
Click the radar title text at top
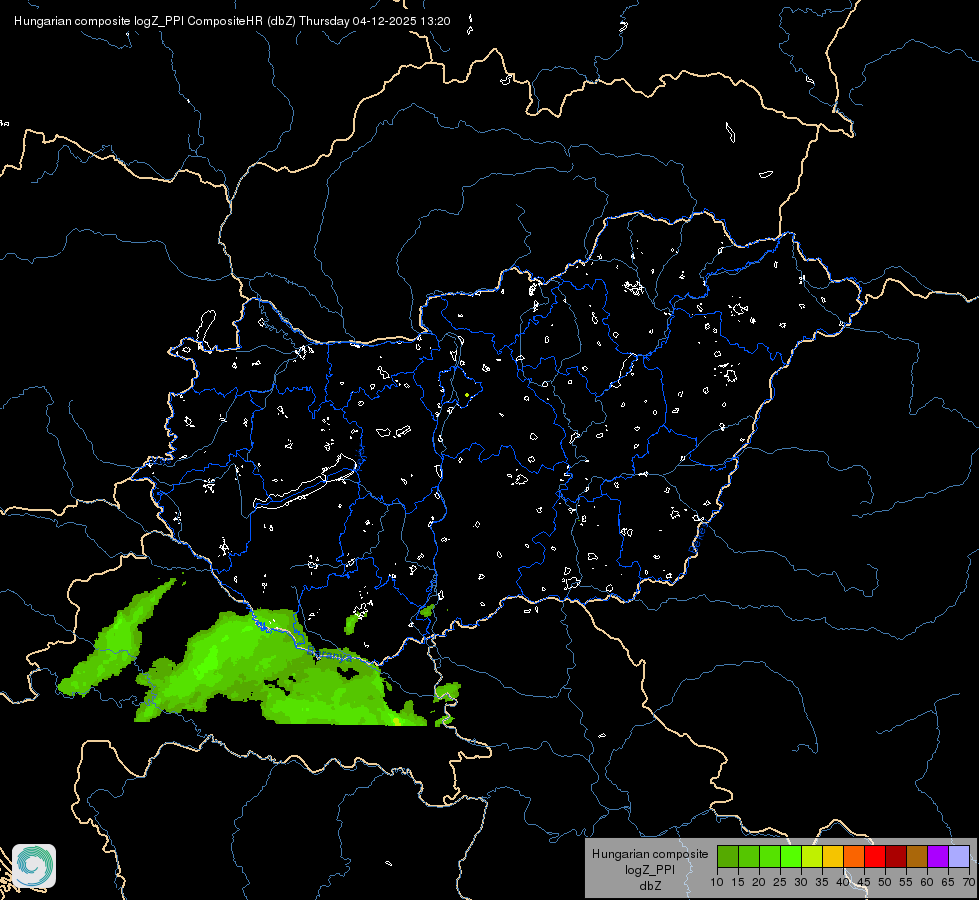coord(232,21)
